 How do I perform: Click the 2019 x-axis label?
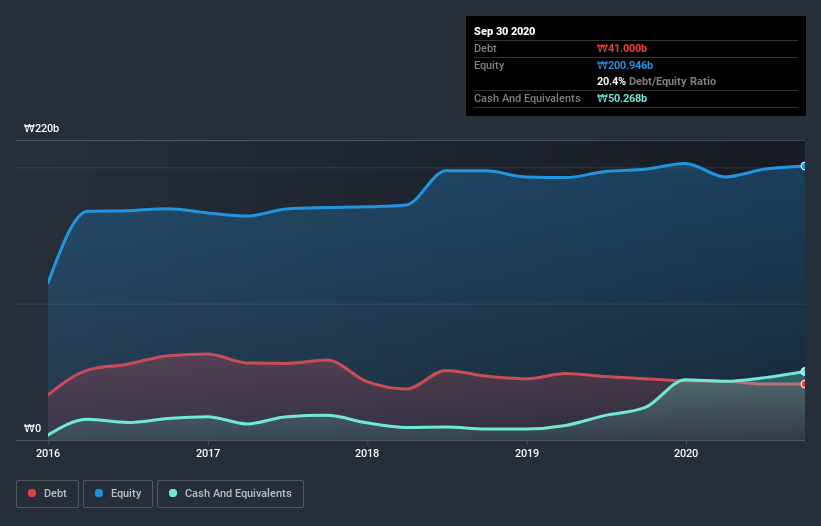tap(527, 453)
